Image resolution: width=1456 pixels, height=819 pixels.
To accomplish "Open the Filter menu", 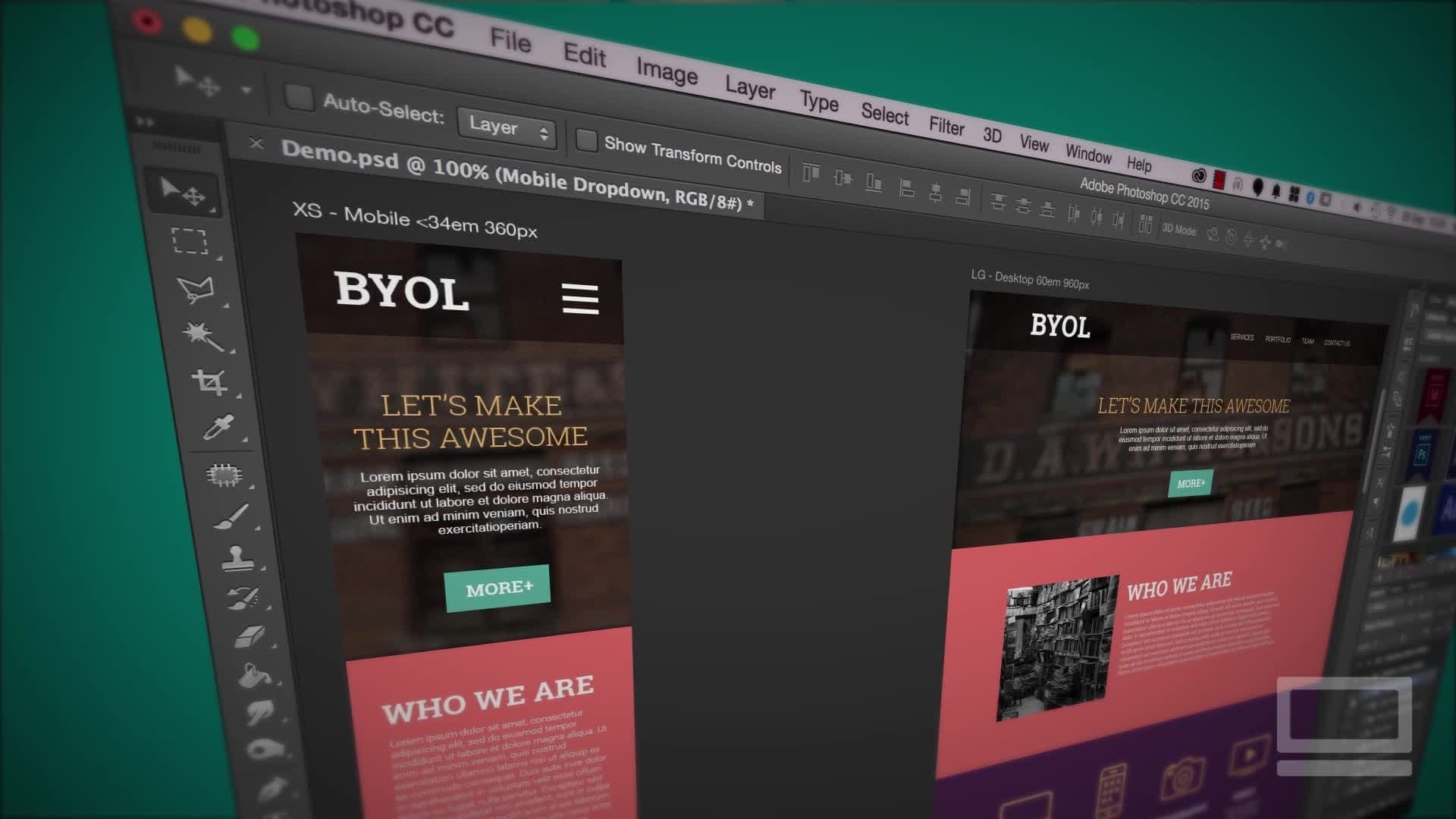I will tap(946, 125).
